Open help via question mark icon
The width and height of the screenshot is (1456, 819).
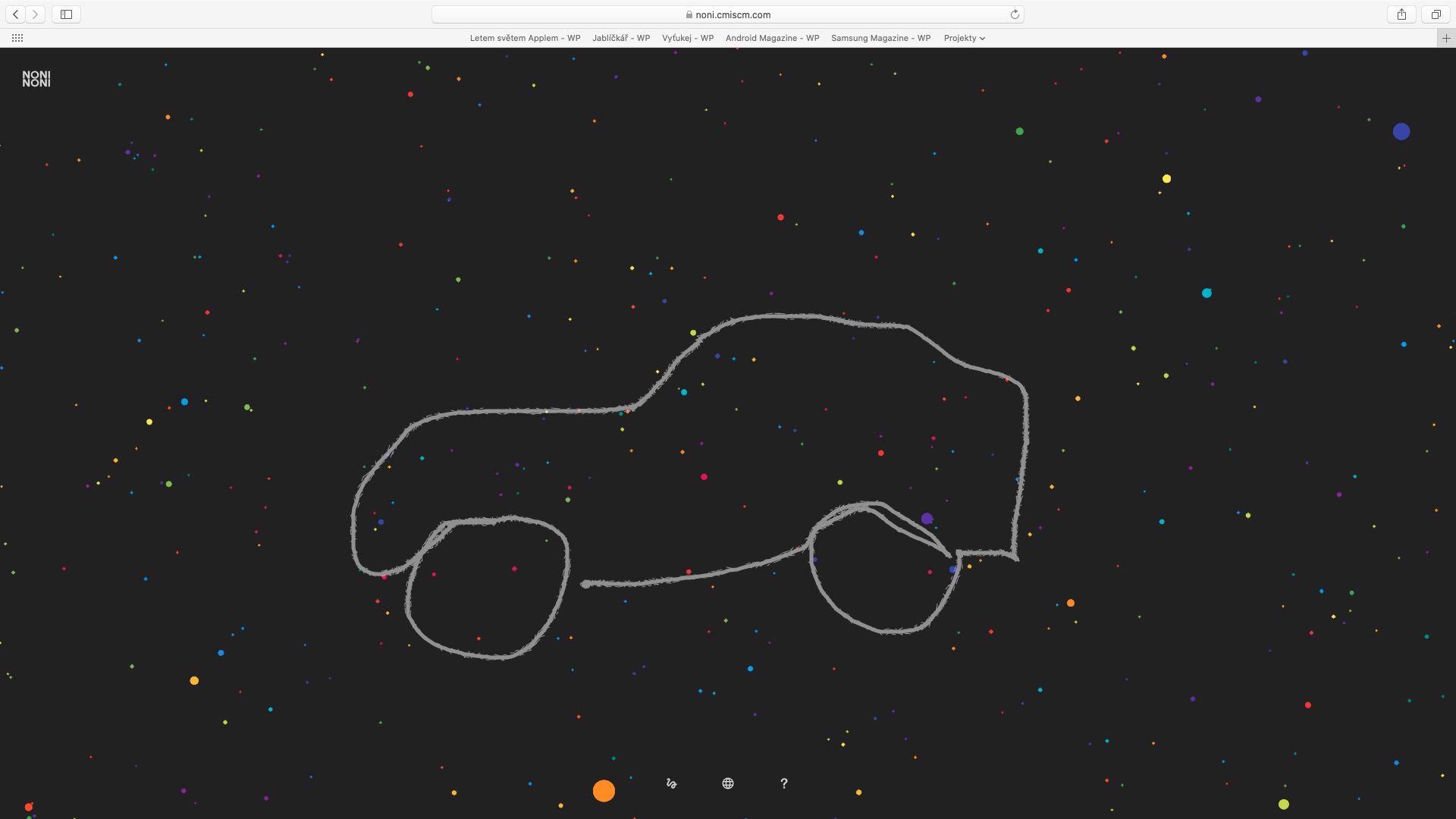point(784,783)
